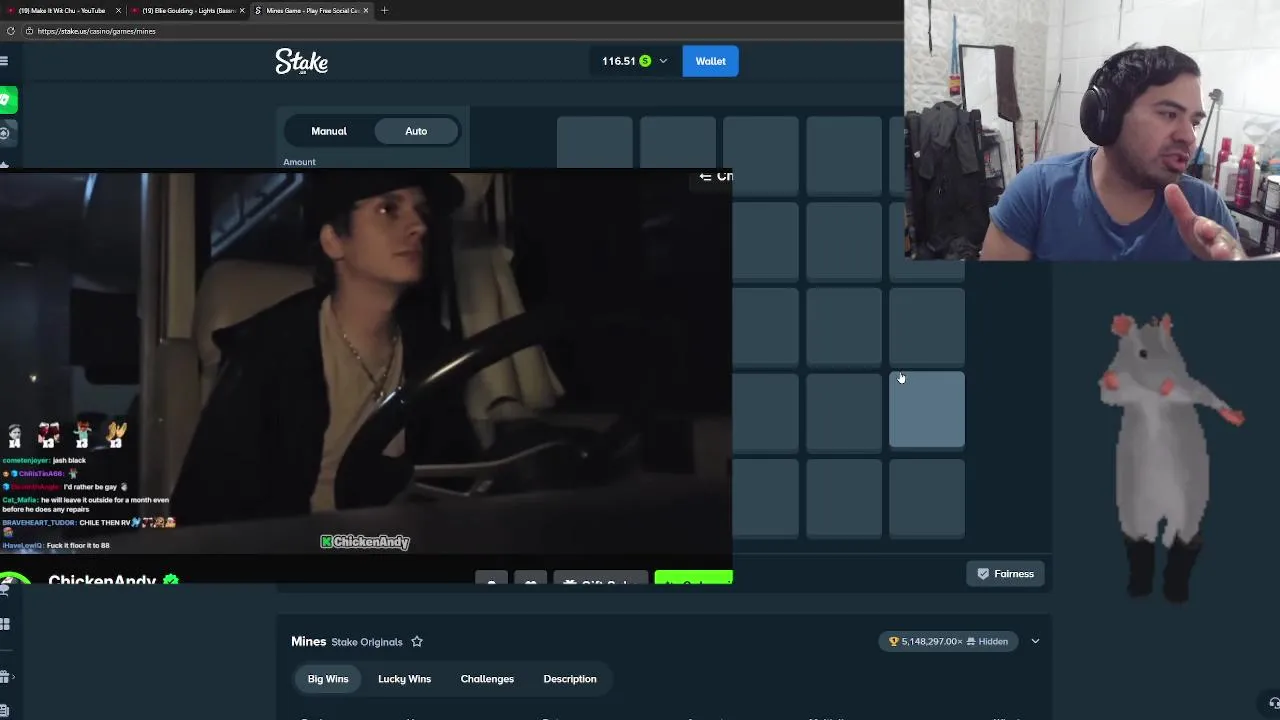This screenshot has height=720, width=1280.
Task: Click chat username cometenjoyer
Action: click(26, 460)
